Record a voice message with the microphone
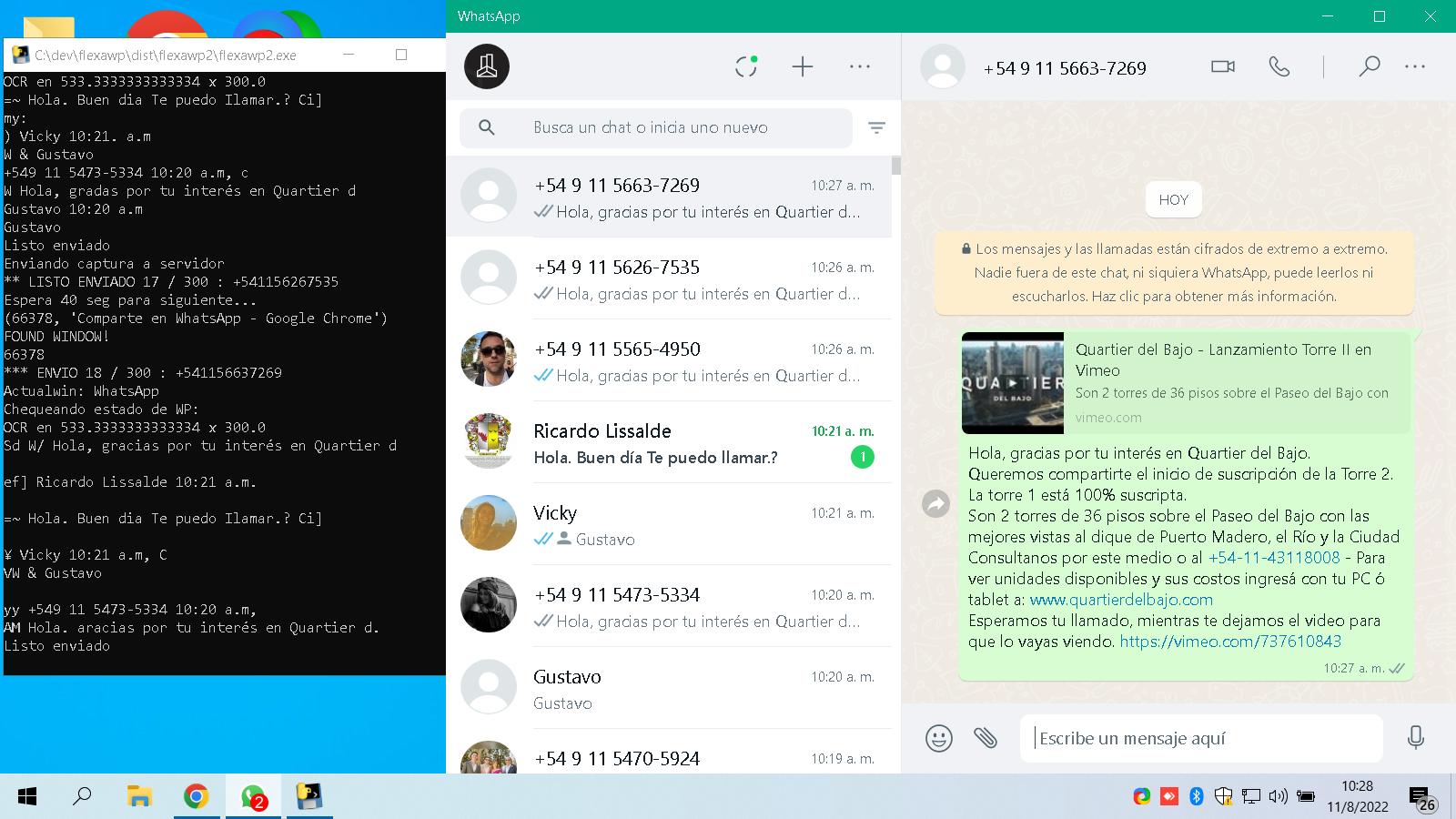Viewport: 1456px width, 819px height. tap(1415, 737)
